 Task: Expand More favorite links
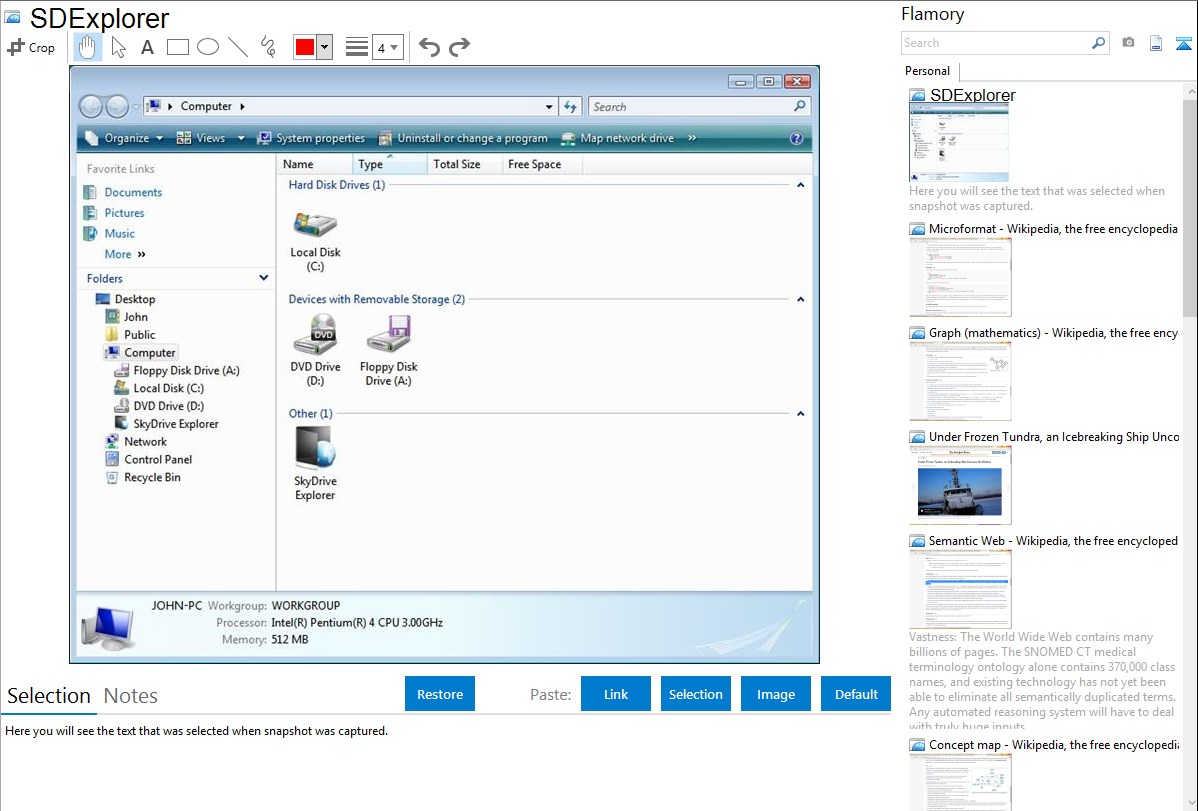coord(125,255)
